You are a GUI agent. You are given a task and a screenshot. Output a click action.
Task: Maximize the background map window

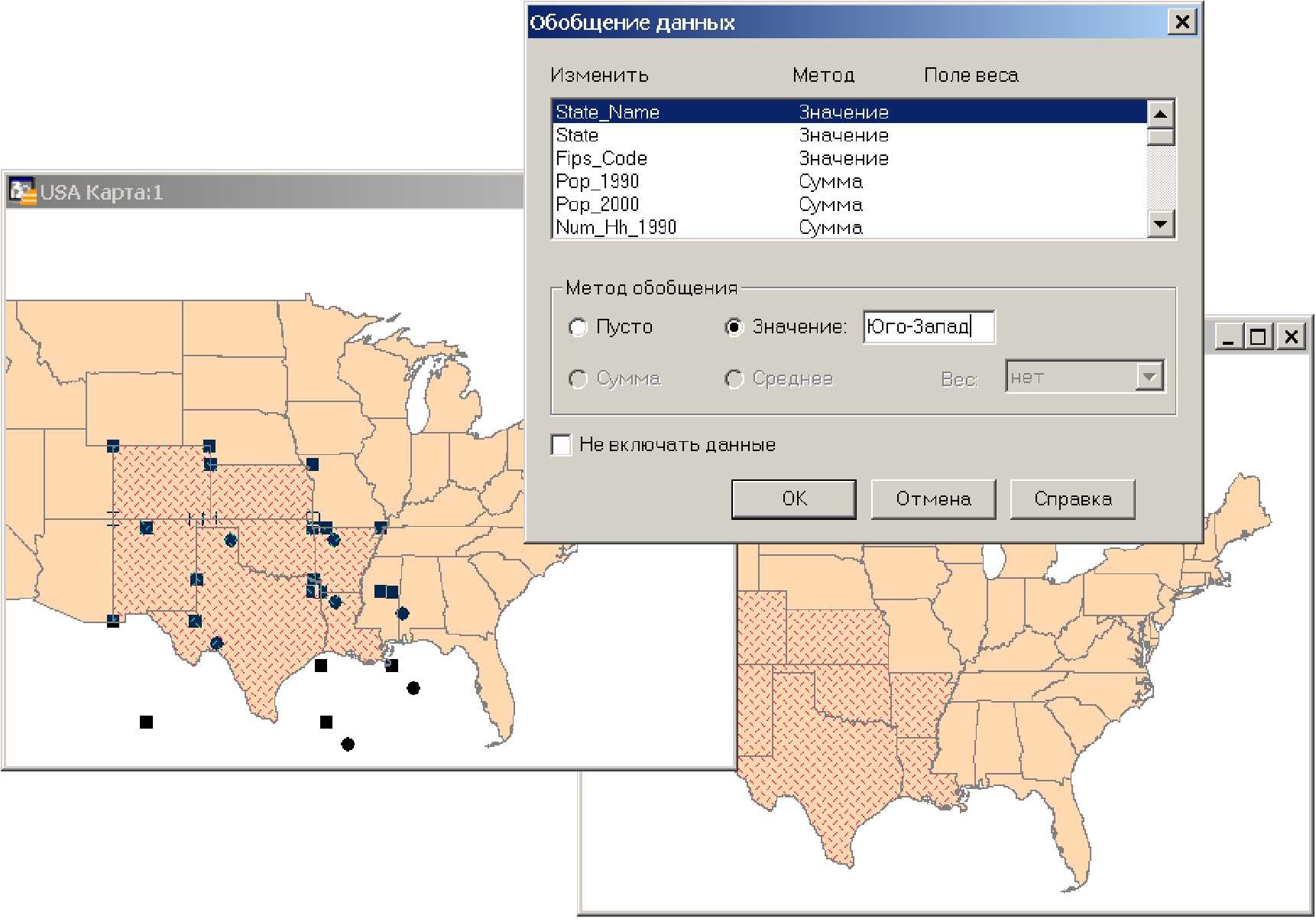point(1259,336)
